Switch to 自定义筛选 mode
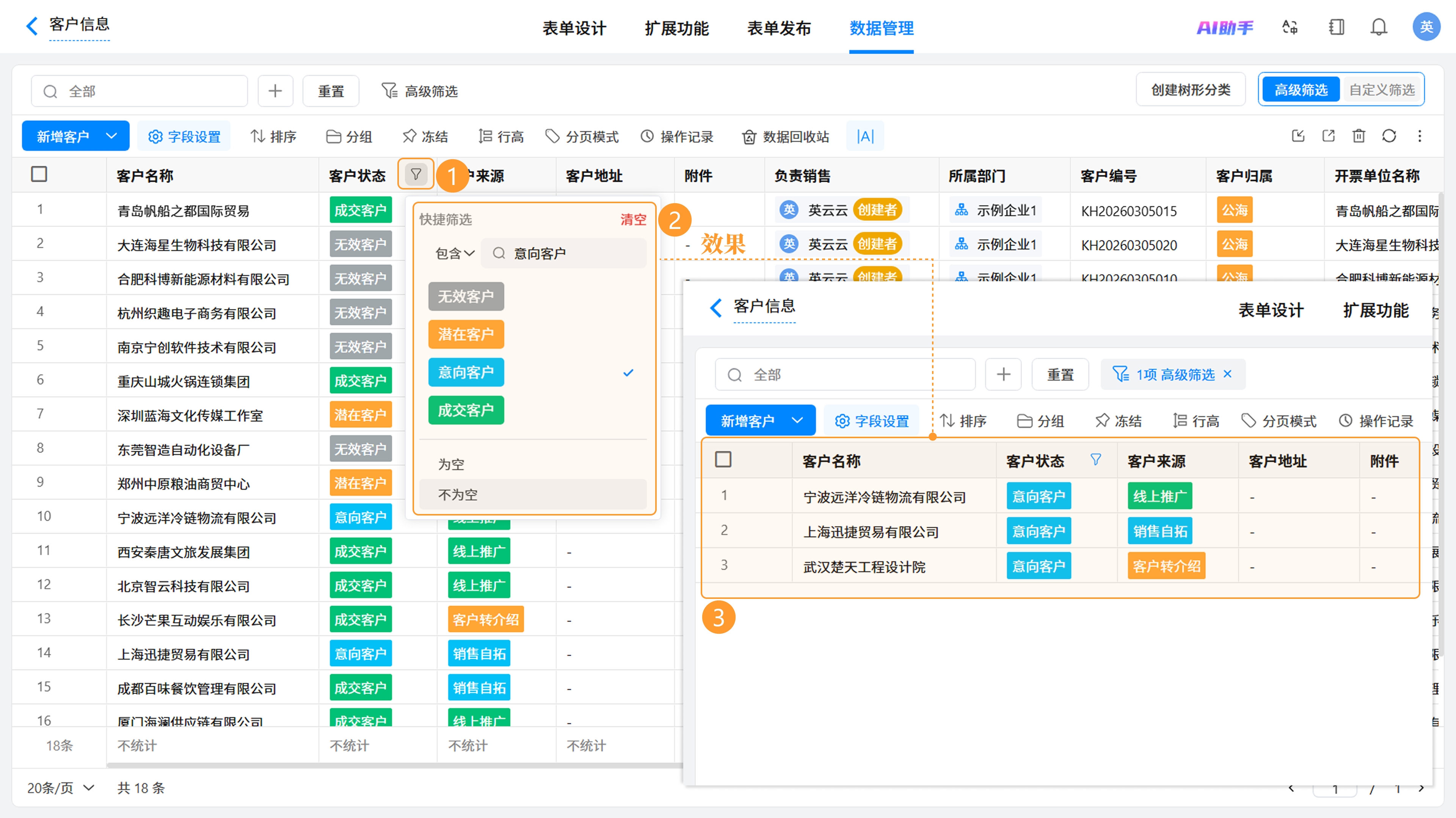Screen dimensions: 1456x818 tap(1382, 89)
